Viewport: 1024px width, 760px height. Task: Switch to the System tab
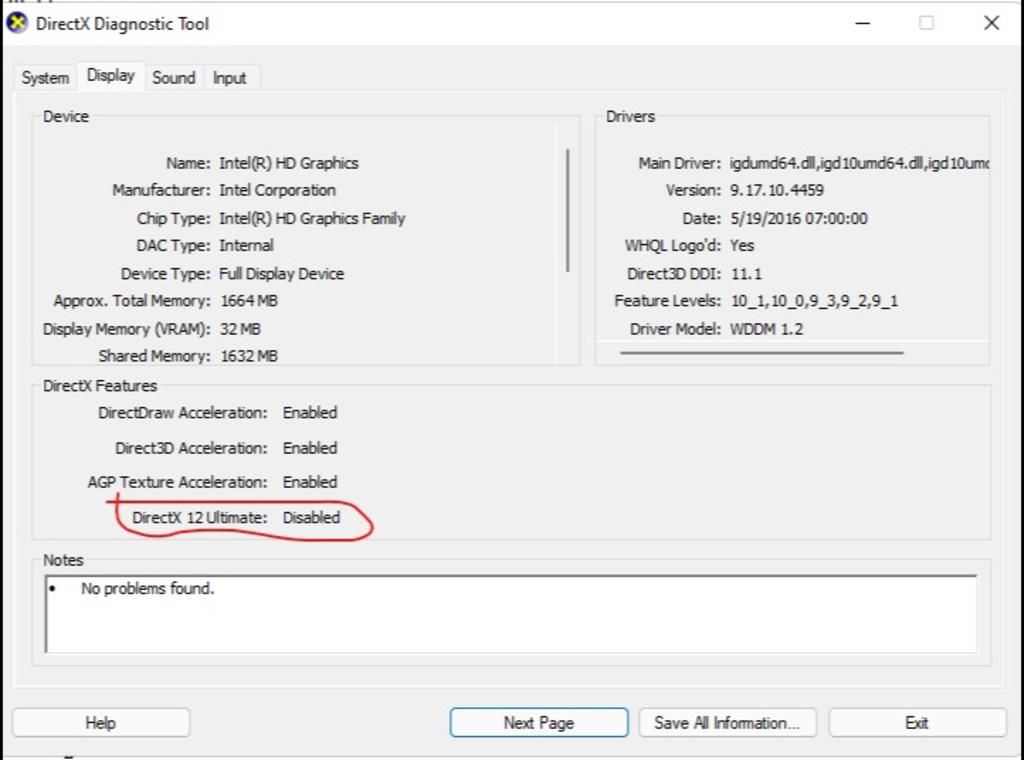pyautogui.click(x=45, y=78)
